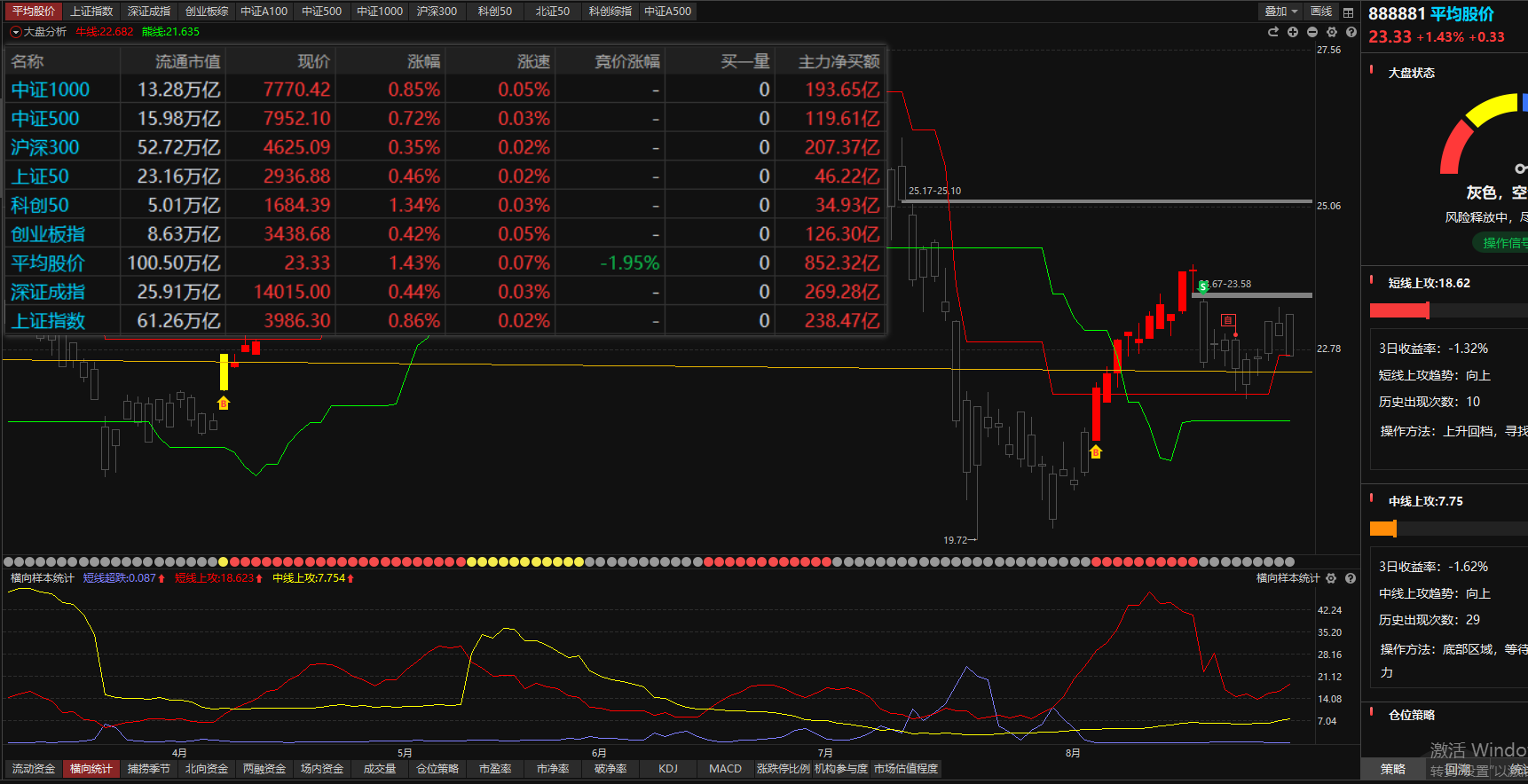The image size is (1528, 784).
Task: Open 横向样本统计 indicator settings gear
Action: coord(1331,578)
